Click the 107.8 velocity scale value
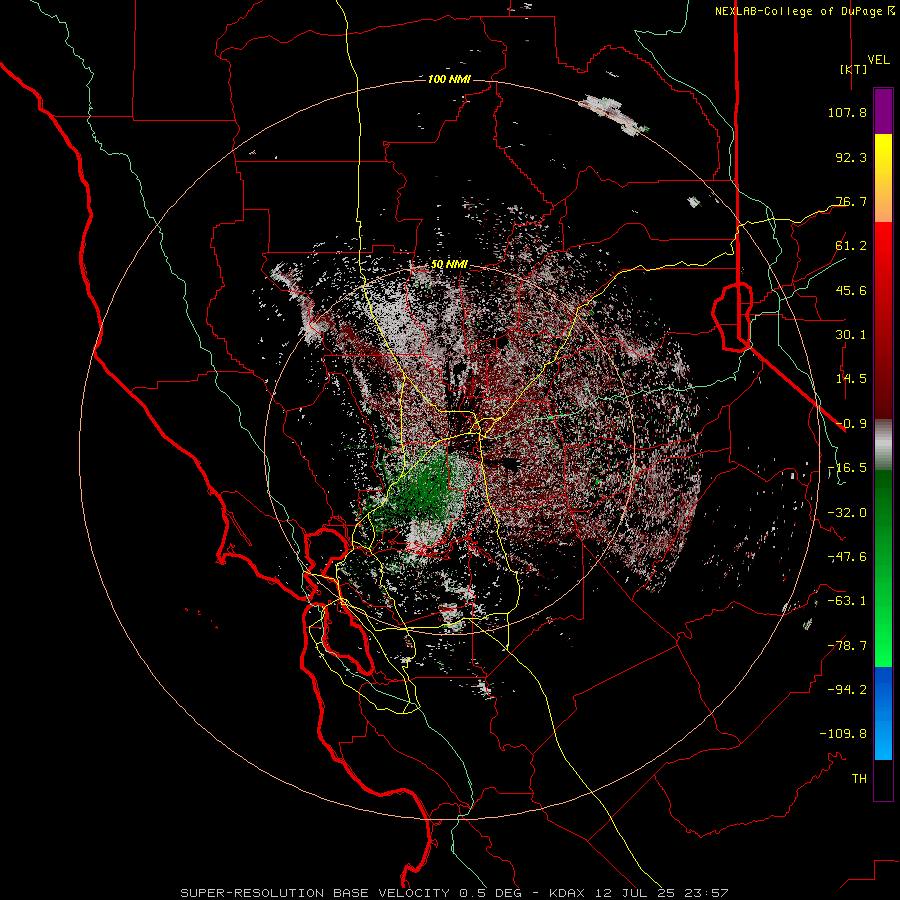The height and width of the screenshot is (900, 900). click(847, 112)
